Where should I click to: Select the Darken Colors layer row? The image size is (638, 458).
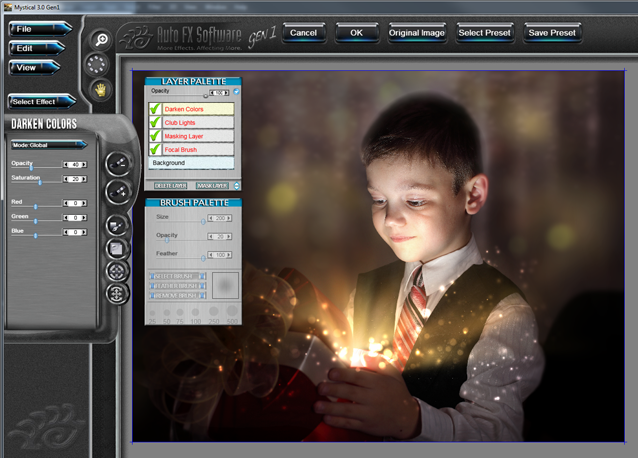(198, 109)
